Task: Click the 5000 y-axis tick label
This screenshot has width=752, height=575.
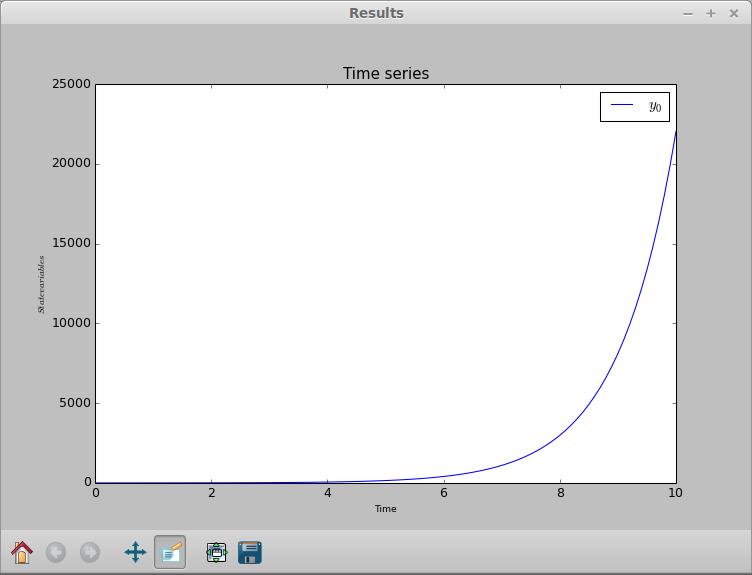Action: (74, 403)
